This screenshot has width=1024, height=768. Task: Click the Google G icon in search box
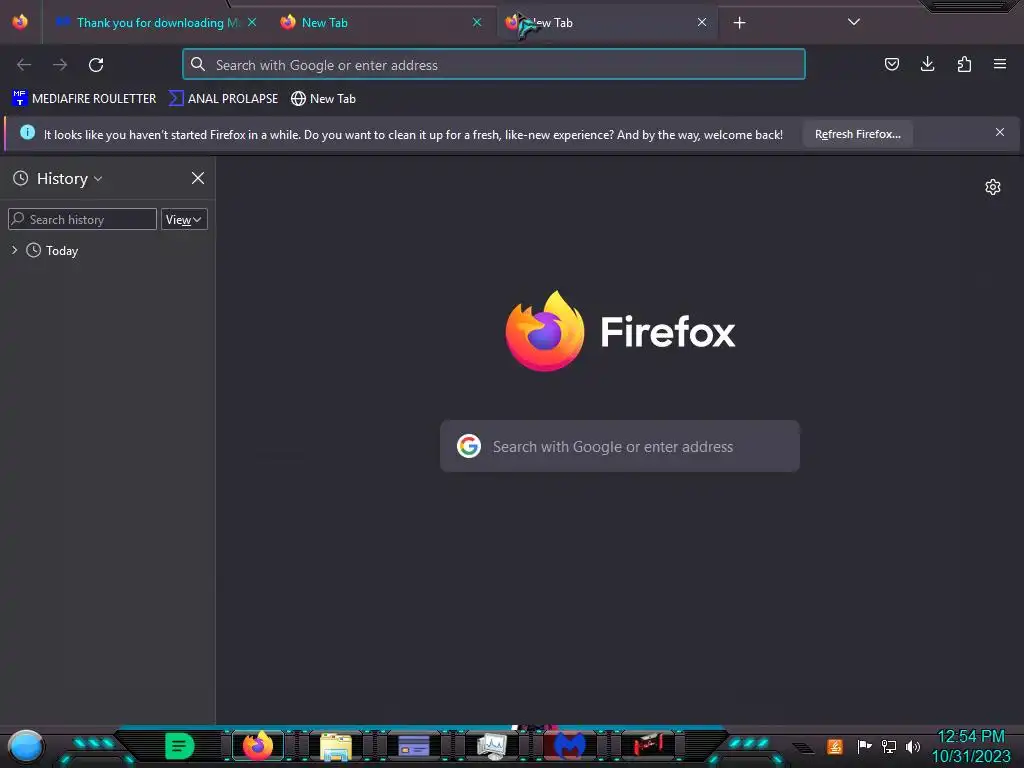pyautogui.click(x=469, y=446)
